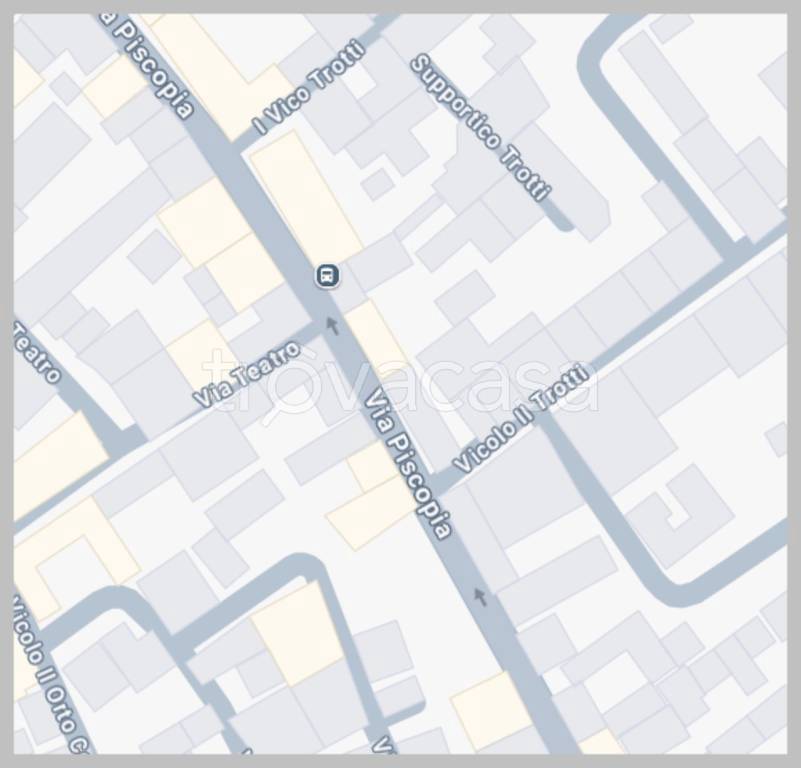Click the dead end of Supportico Trotti
Image resolution: width=801 pixels, height=768 pixels.
(x=564, y=223)
